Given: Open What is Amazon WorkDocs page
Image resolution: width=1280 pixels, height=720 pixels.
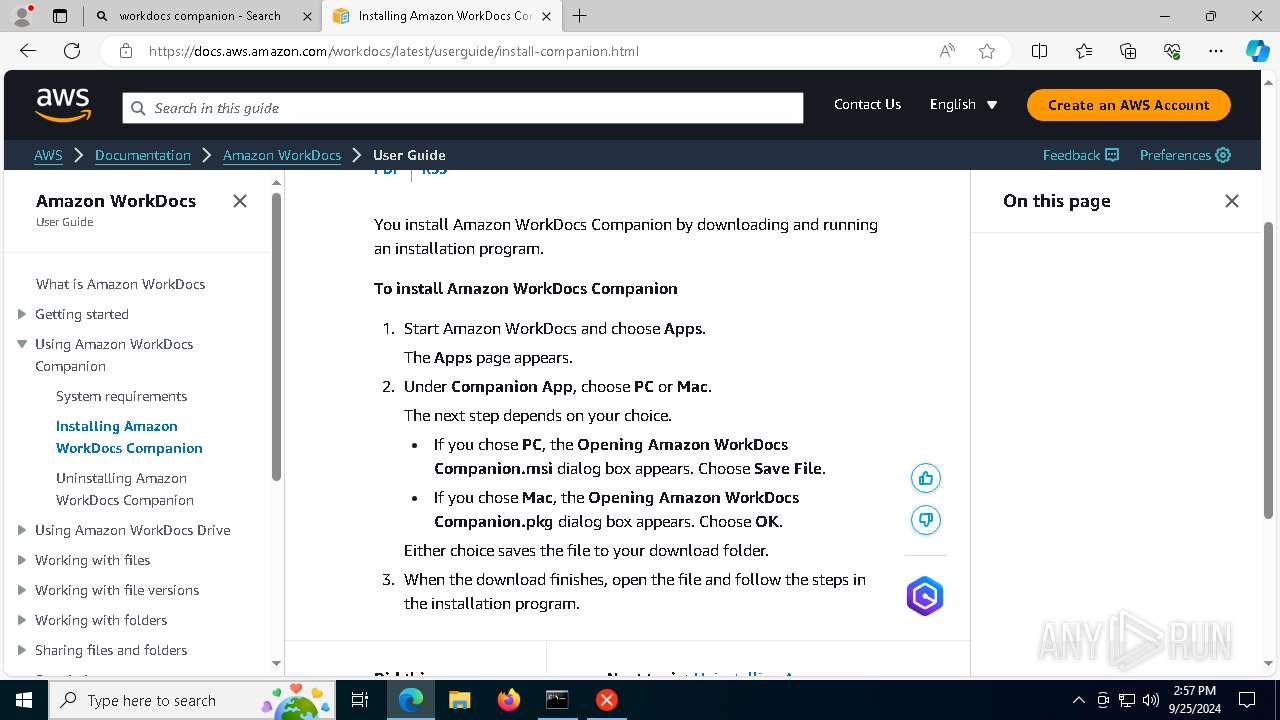Looking at the screenshot, I should [120, 284].
